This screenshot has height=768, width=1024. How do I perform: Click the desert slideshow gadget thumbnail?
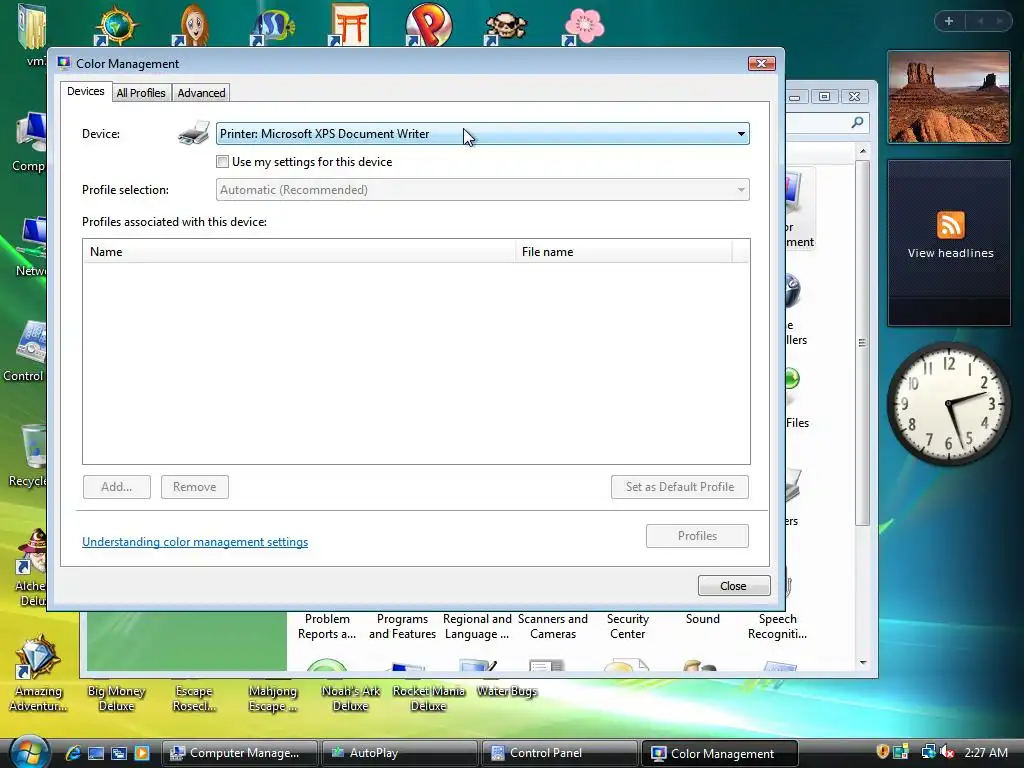click(949, 97)
